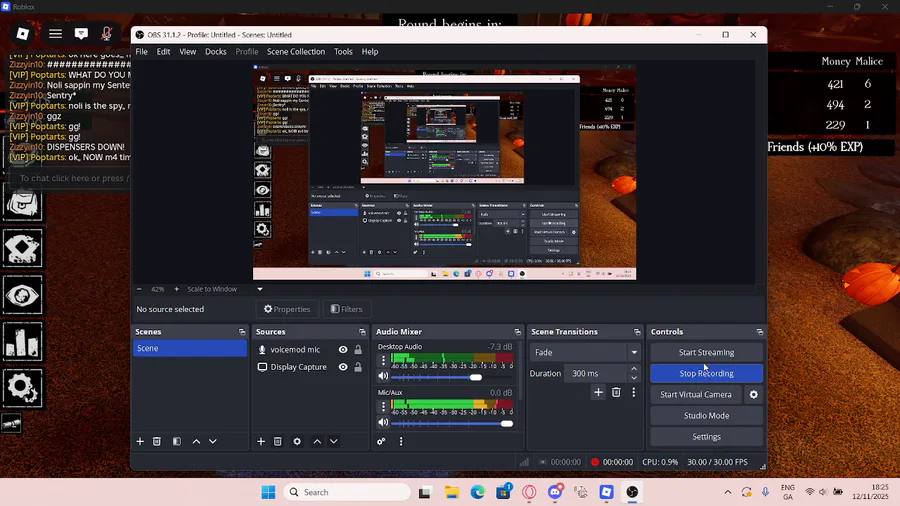Toggle the Roblox chat bubble icon

pyautogui.click(x=81, y=34)
